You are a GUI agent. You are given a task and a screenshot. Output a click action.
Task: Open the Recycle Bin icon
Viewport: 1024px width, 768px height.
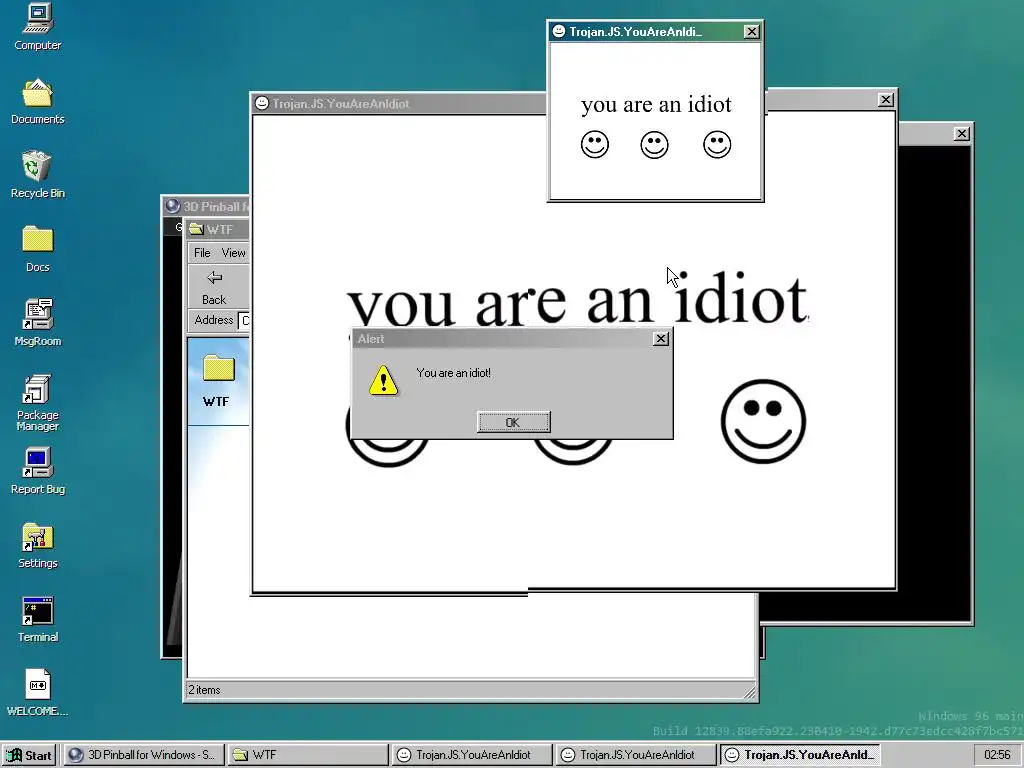(x=37, y=174)
